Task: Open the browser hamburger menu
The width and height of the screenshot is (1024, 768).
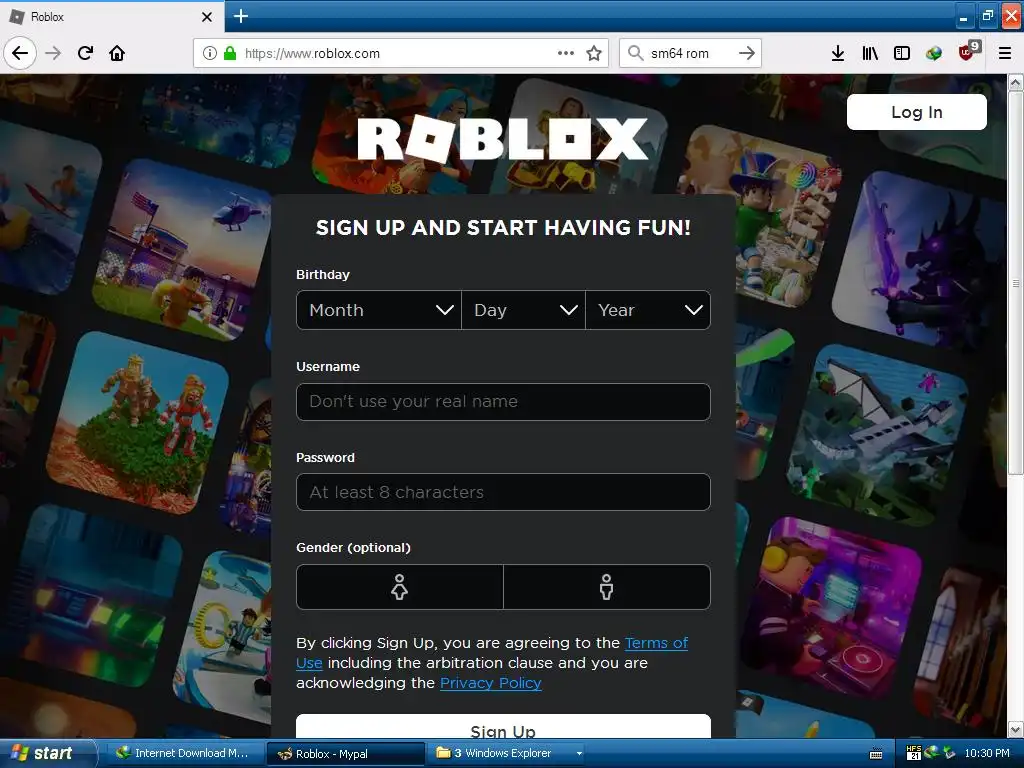Action: tap(1005, 54)
